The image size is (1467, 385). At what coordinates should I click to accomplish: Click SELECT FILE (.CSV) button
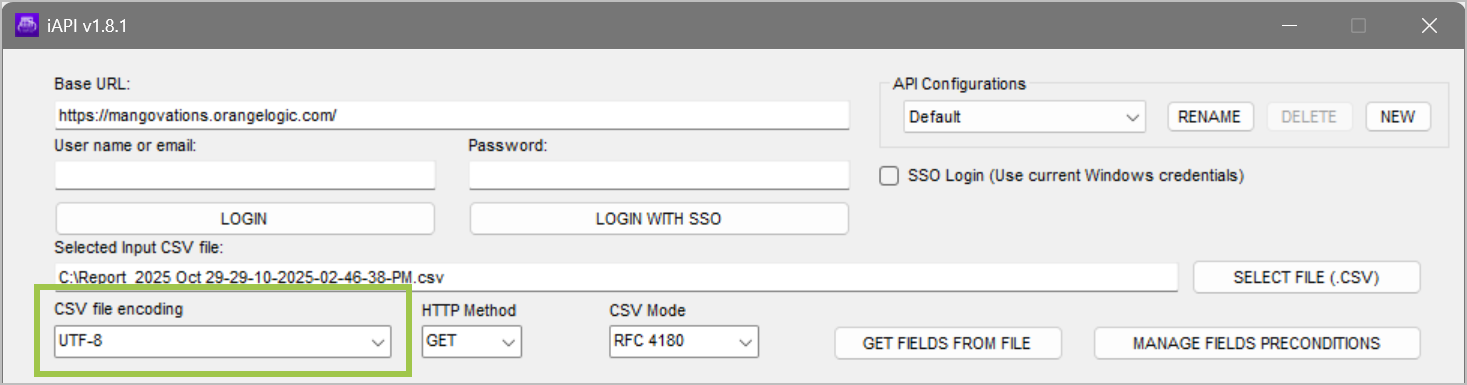coord(1307,277)
